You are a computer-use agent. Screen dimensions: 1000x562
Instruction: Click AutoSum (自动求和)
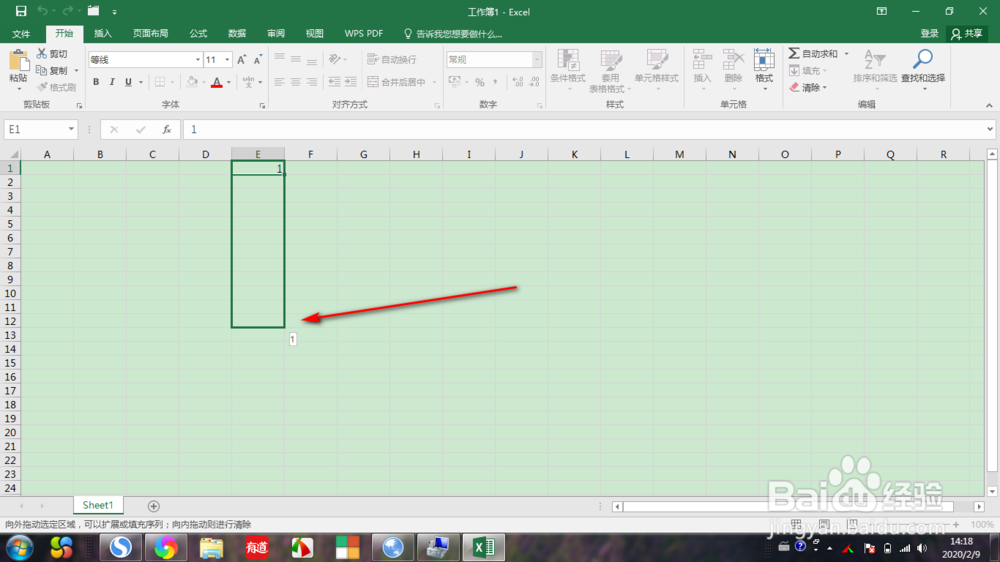813,54
